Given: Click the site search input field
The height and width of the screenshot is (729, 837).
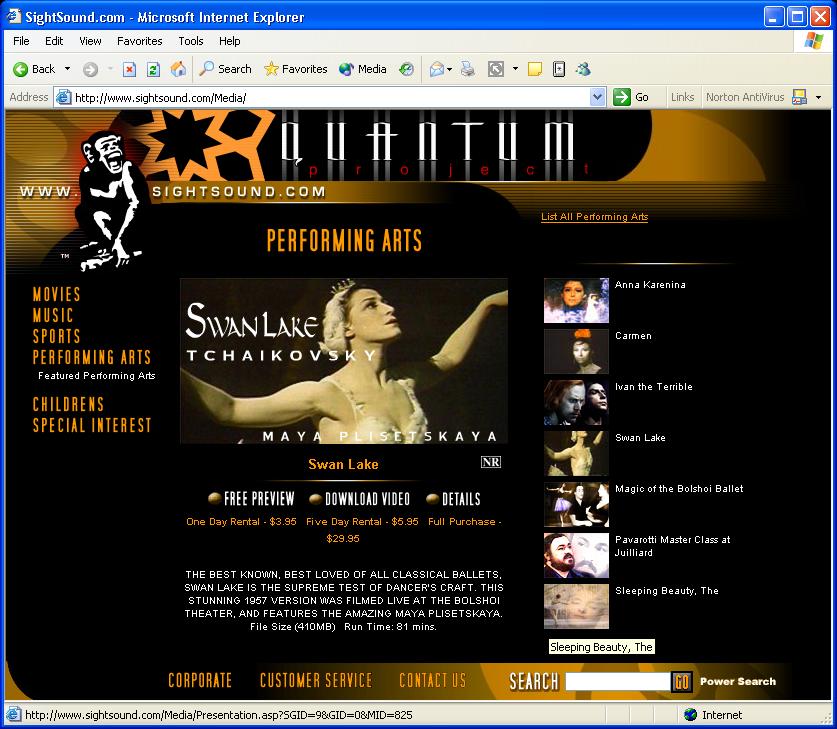Looking at the screenshot, I should (618, 682).
